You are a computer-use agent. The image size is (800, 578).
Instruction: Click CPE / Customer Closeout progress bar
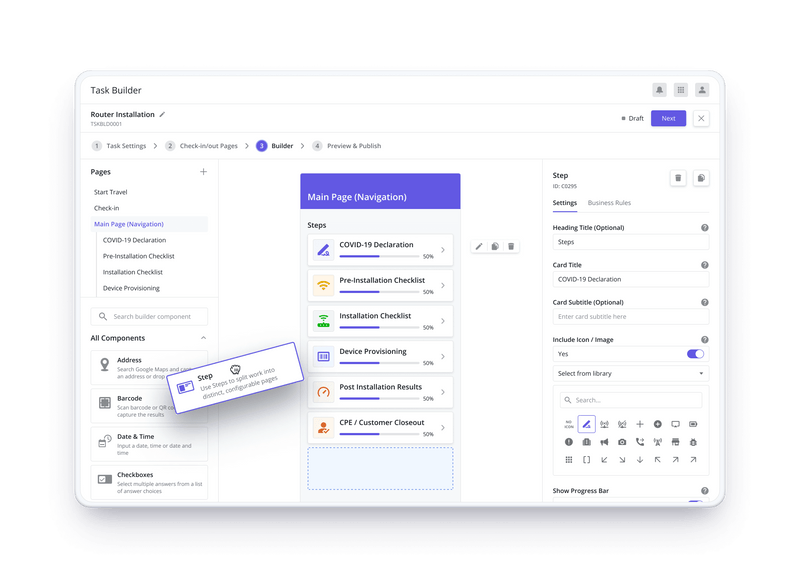coord(379,434)
